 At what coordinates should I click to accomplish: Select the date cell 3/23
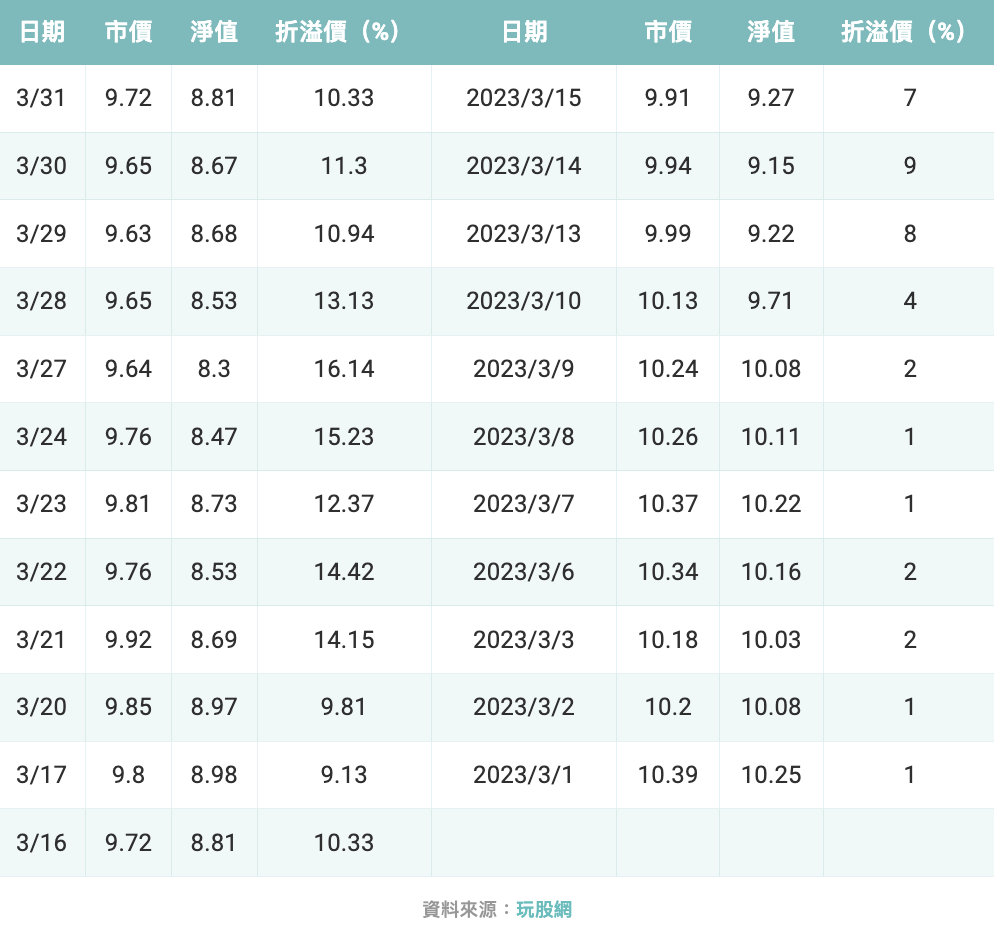coord(41,504)
